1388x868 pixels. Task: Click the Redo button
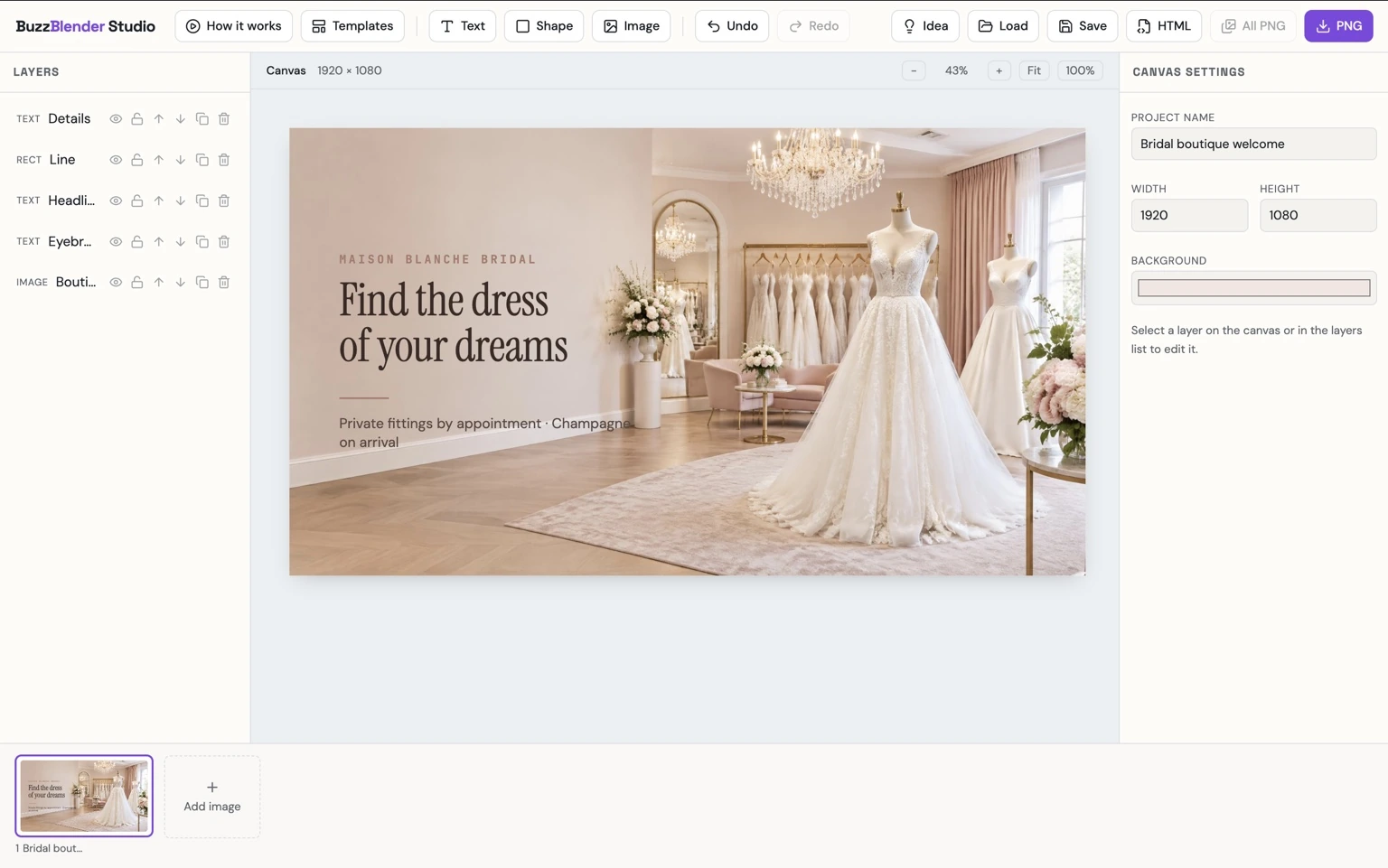point(813,26)
